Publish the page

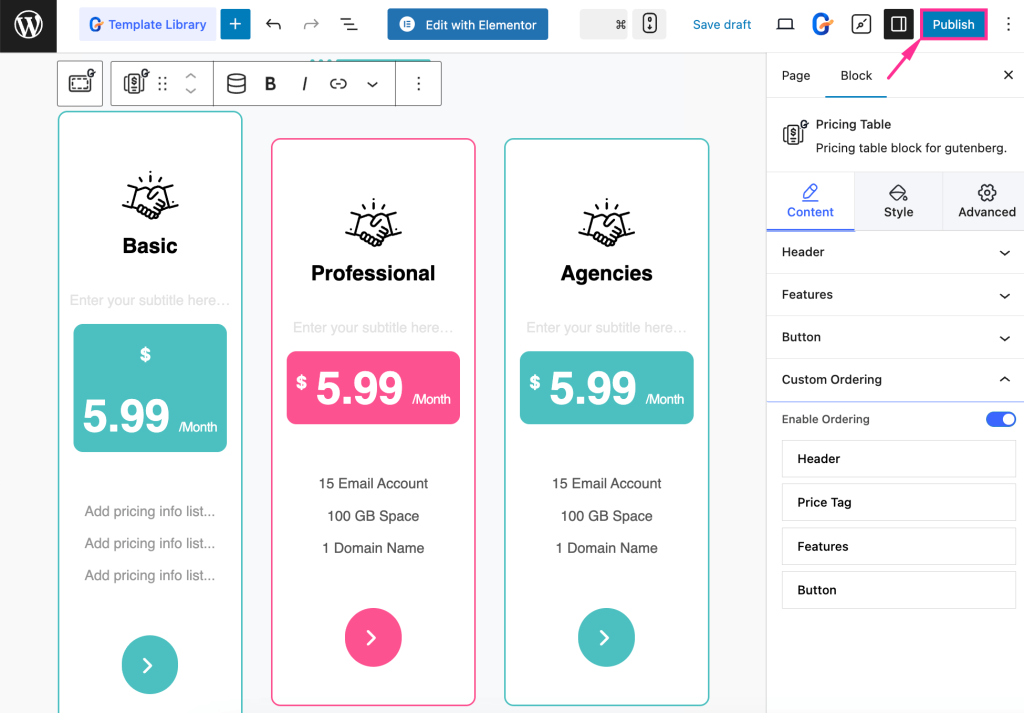tap(953, 25)
